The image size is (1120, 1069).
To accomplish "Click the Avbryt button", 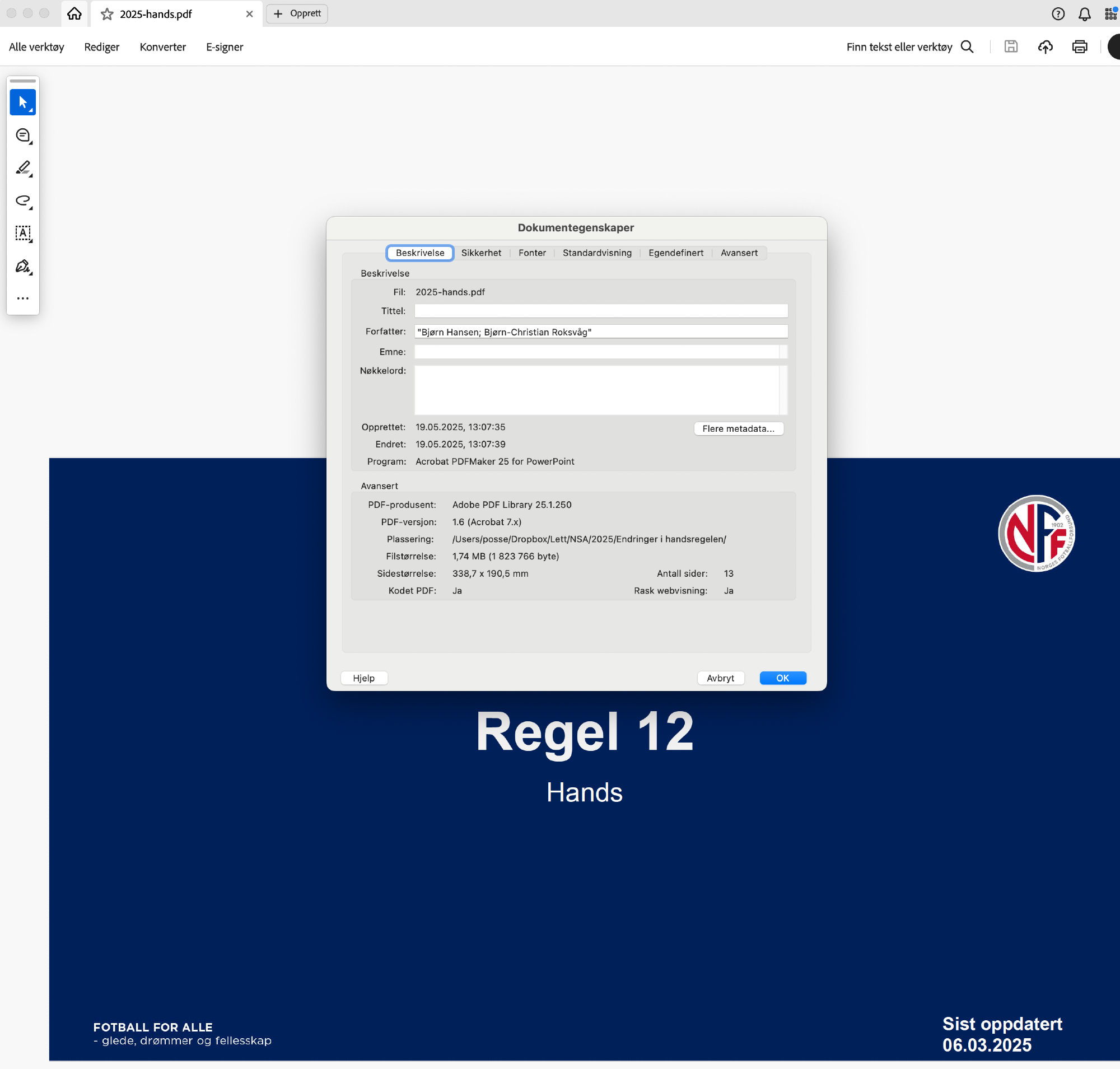I will (720, 678).
